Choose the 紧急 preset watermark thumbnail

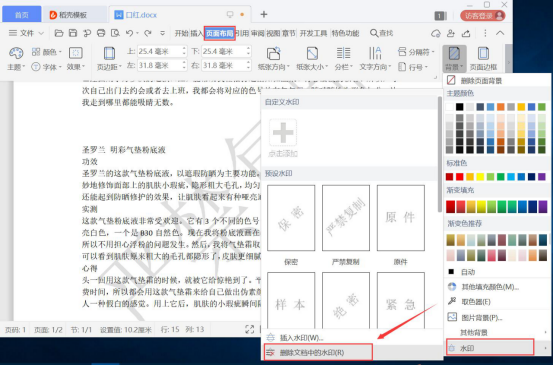pyautogui.click(x=401, y=300)
